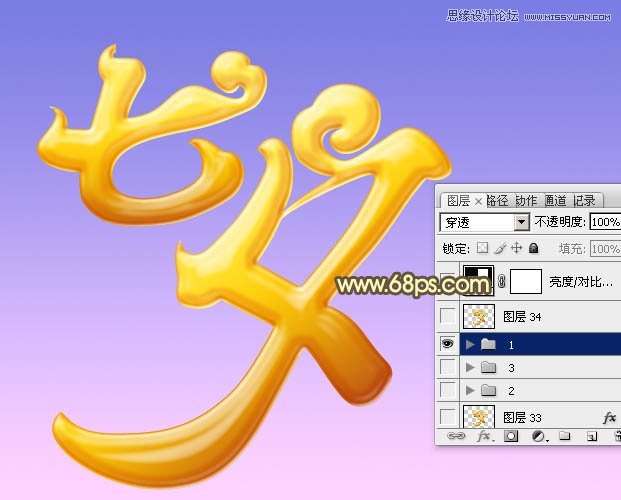Image resolution: width=621 pixels, height=500 pixels.
Task: Click the lock transparent pixels icon
Action: (x=483, y=248)
